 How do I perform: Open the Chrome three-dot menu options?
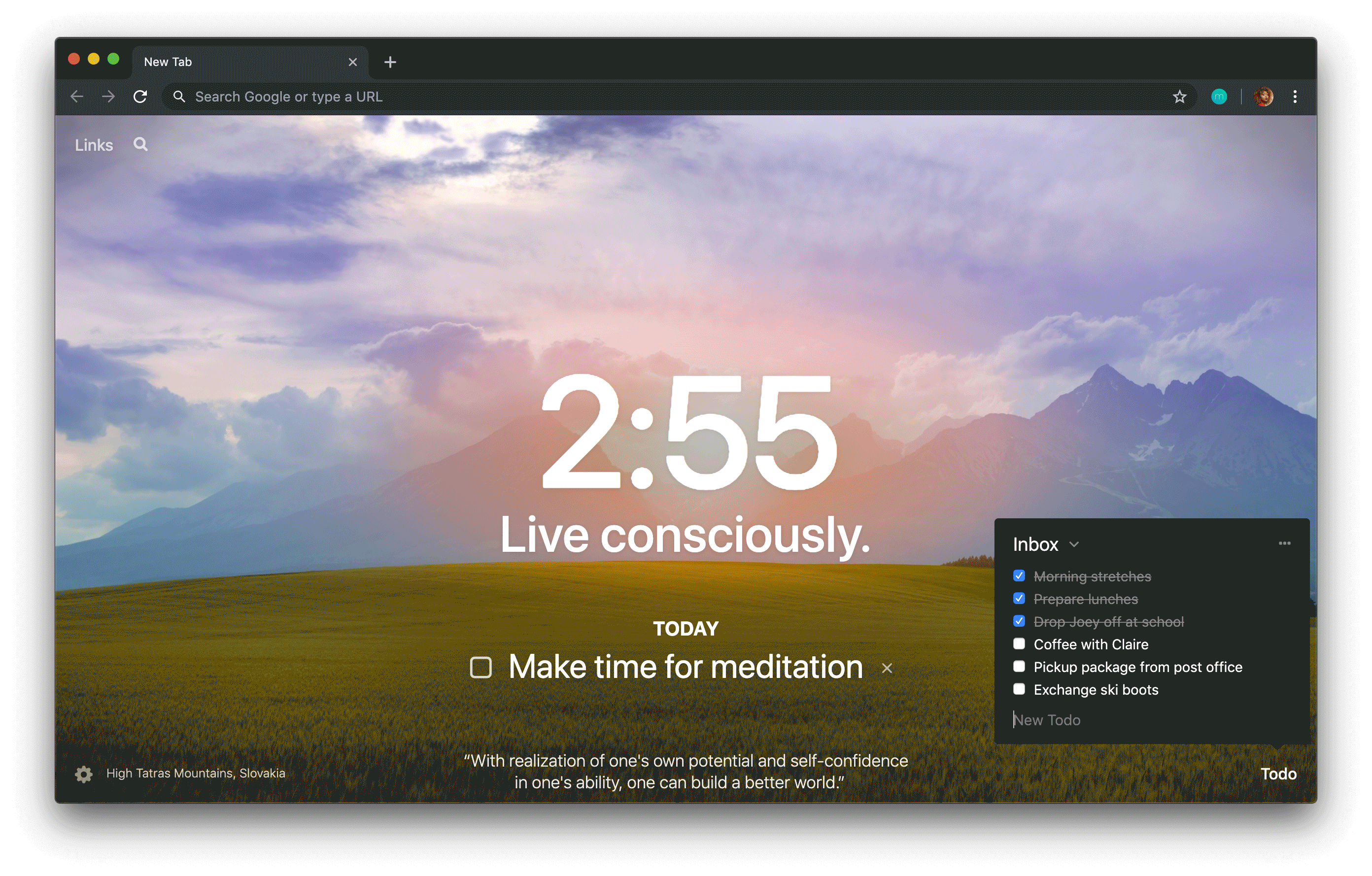[x=1295, y=96]
